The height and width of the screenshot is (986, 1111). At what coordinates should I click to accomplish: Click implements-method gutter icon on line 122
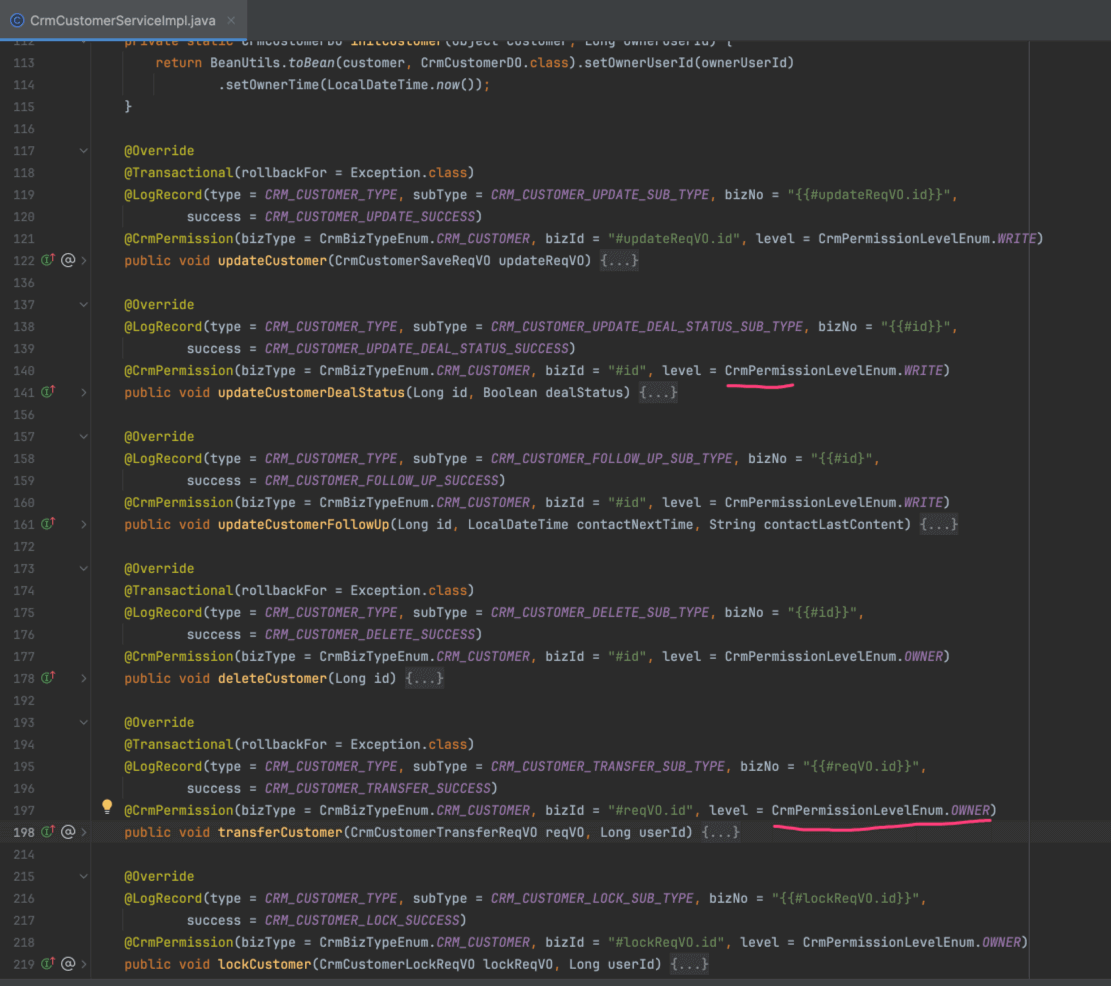click(x=47, y=261)
